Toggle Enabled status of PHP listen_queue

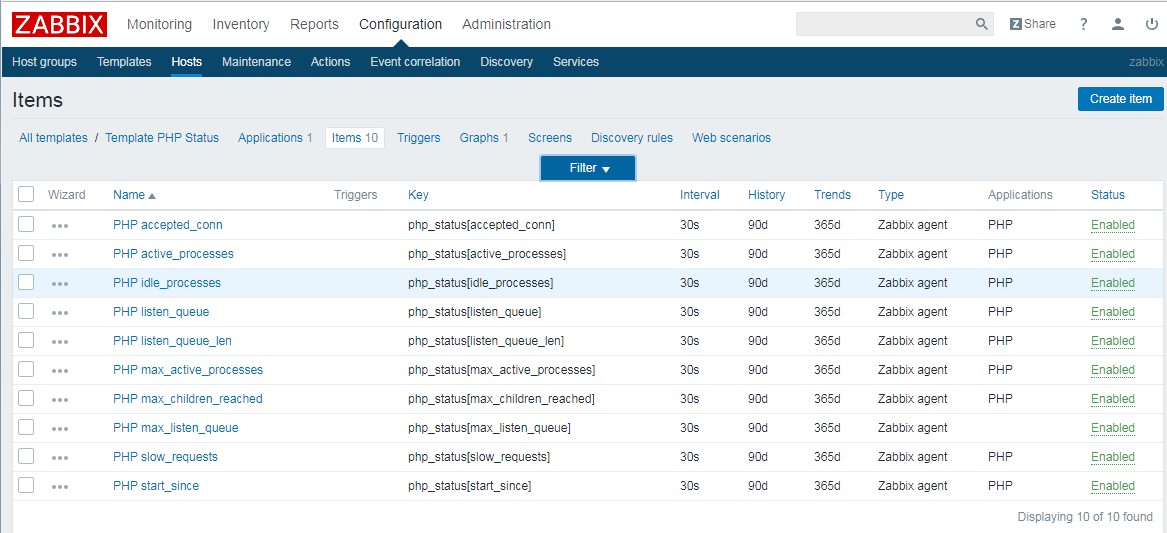(x=1112, y=312)
